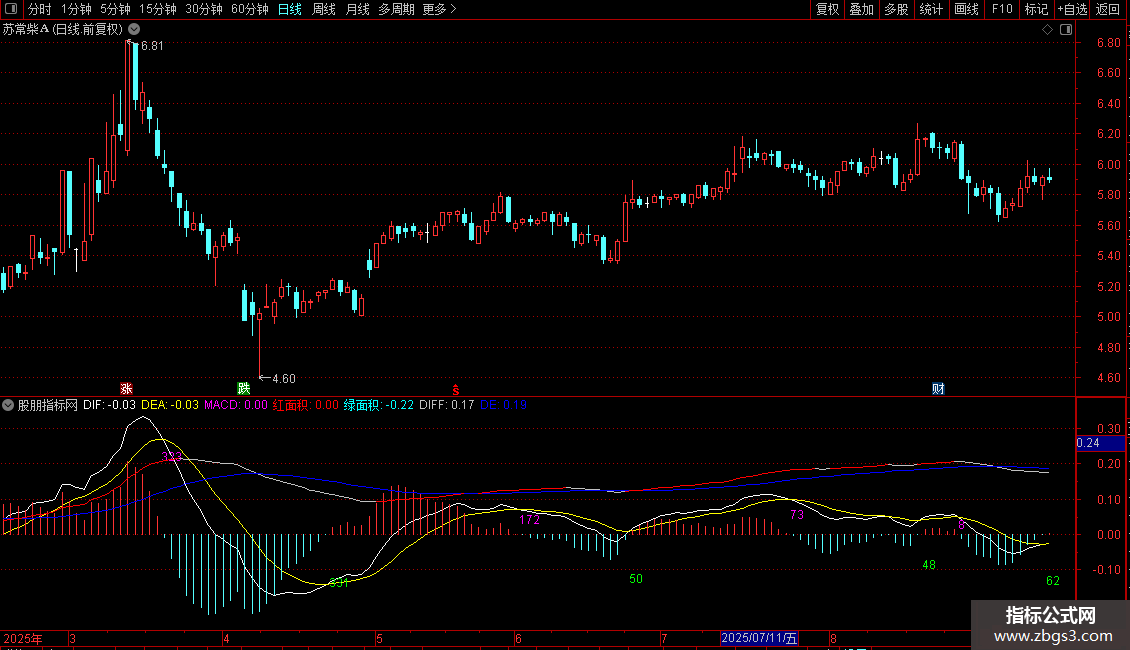Click the 统计 statistics button
This screenshot has width=1130, height=650.
[931, 9]
